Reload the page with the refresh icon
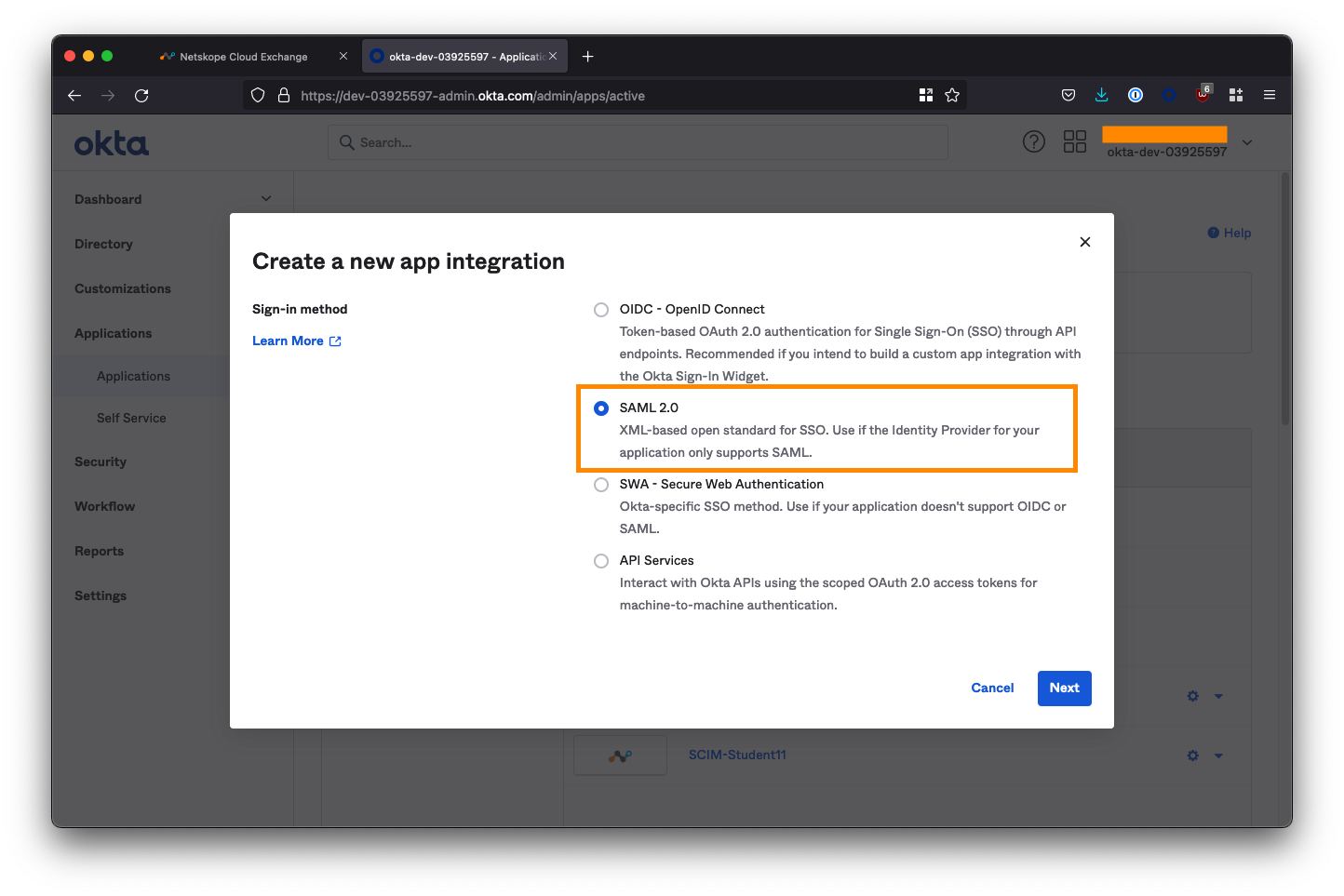Viewport: 1344px width, 896px height. pyautogui.click(x=141, y=95)
